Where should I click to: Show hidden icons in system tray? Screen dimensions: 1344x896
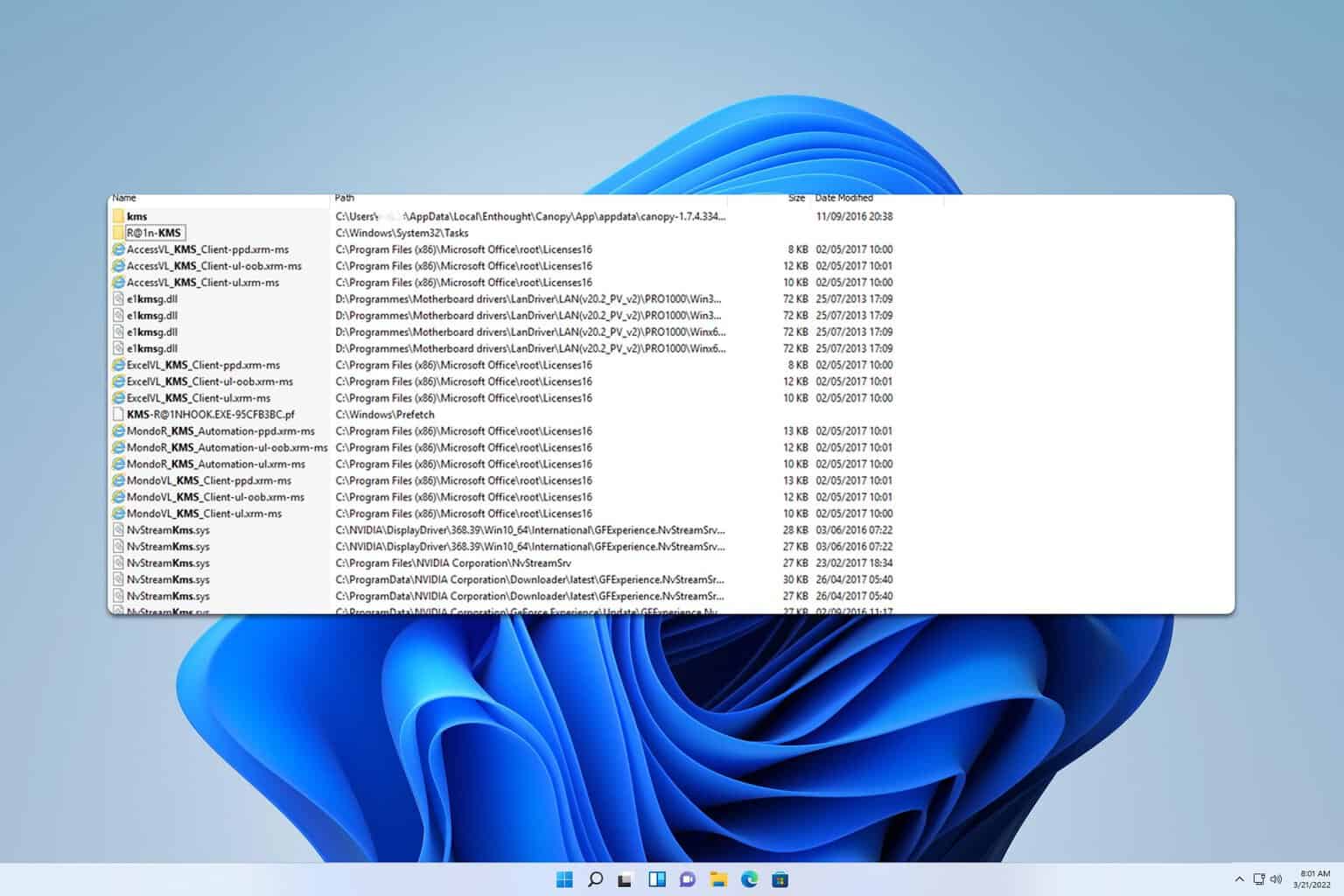coord(1239,879)
